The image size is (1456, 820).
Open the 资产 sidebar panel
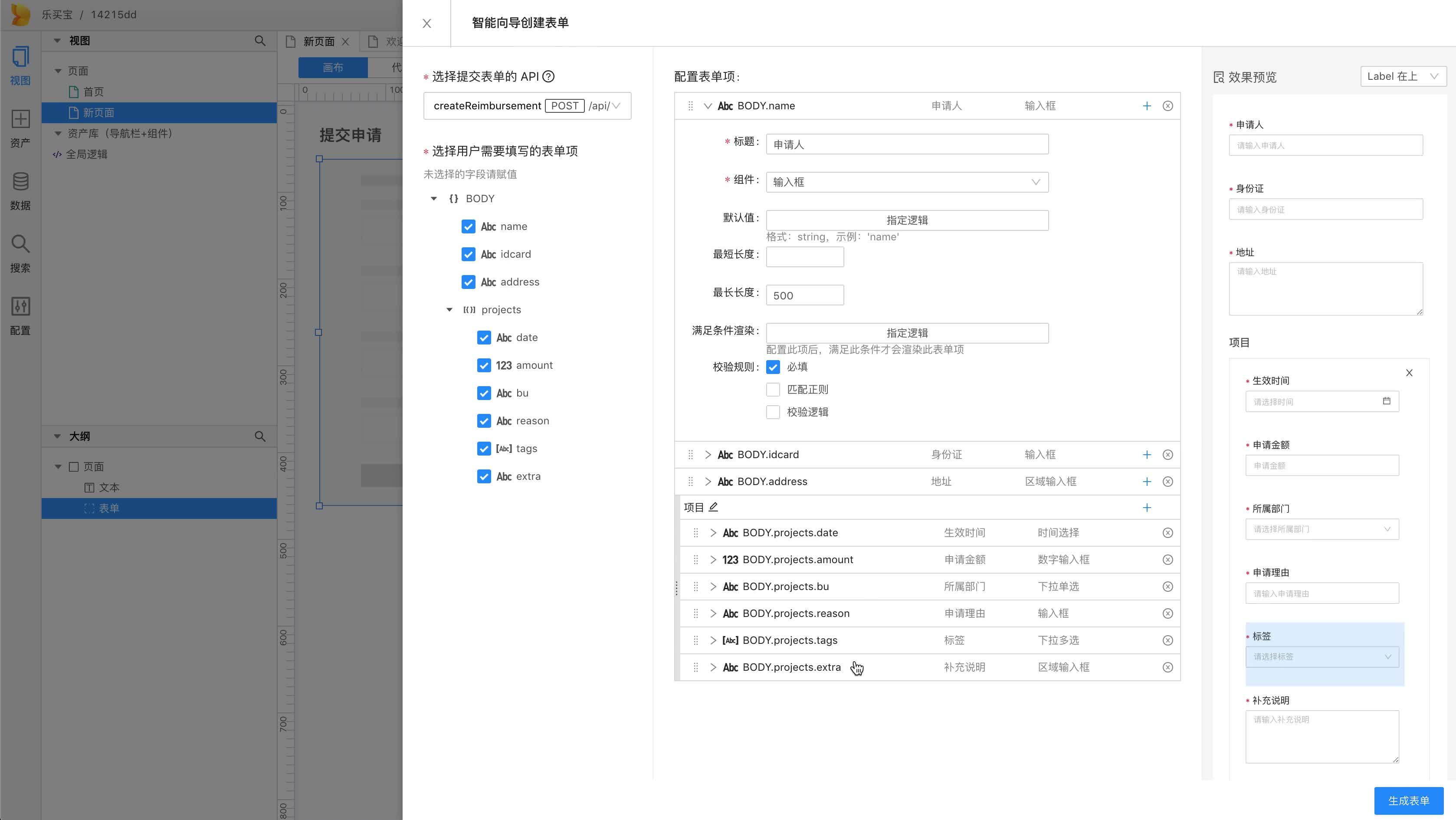[20, 128]
